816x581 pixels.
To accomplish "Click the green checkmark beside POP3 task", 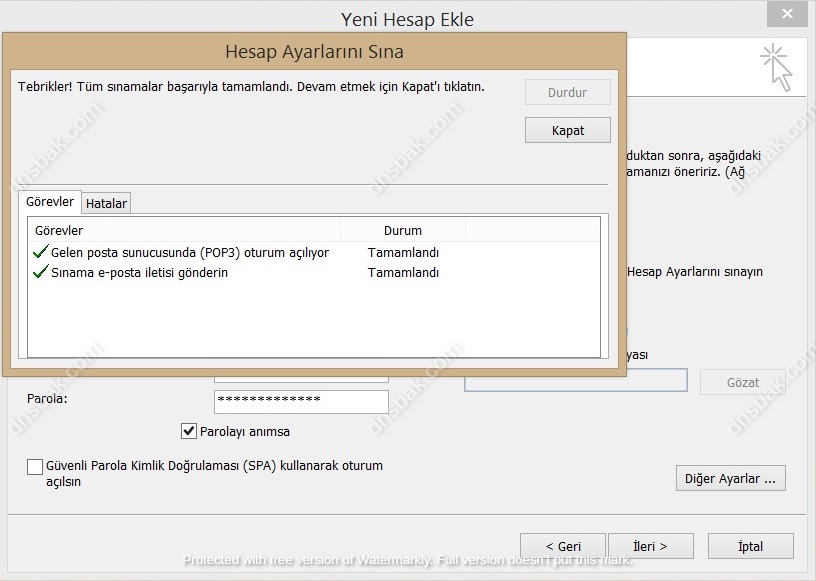I will (40, 251).
